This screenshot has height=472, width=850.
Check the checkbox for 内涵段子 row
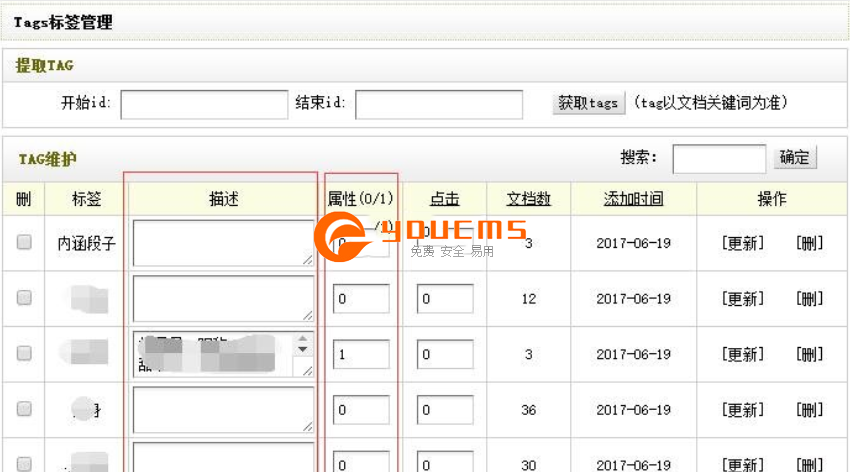[x=25, y=242]
